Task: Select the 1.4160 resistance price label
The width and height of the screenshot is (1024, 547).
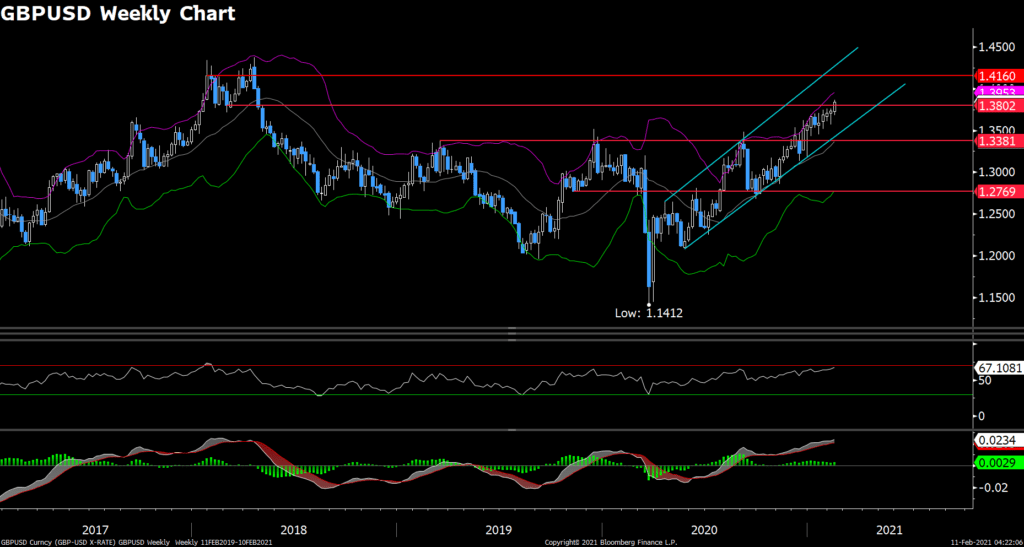Action: click(x=997, y=76)
